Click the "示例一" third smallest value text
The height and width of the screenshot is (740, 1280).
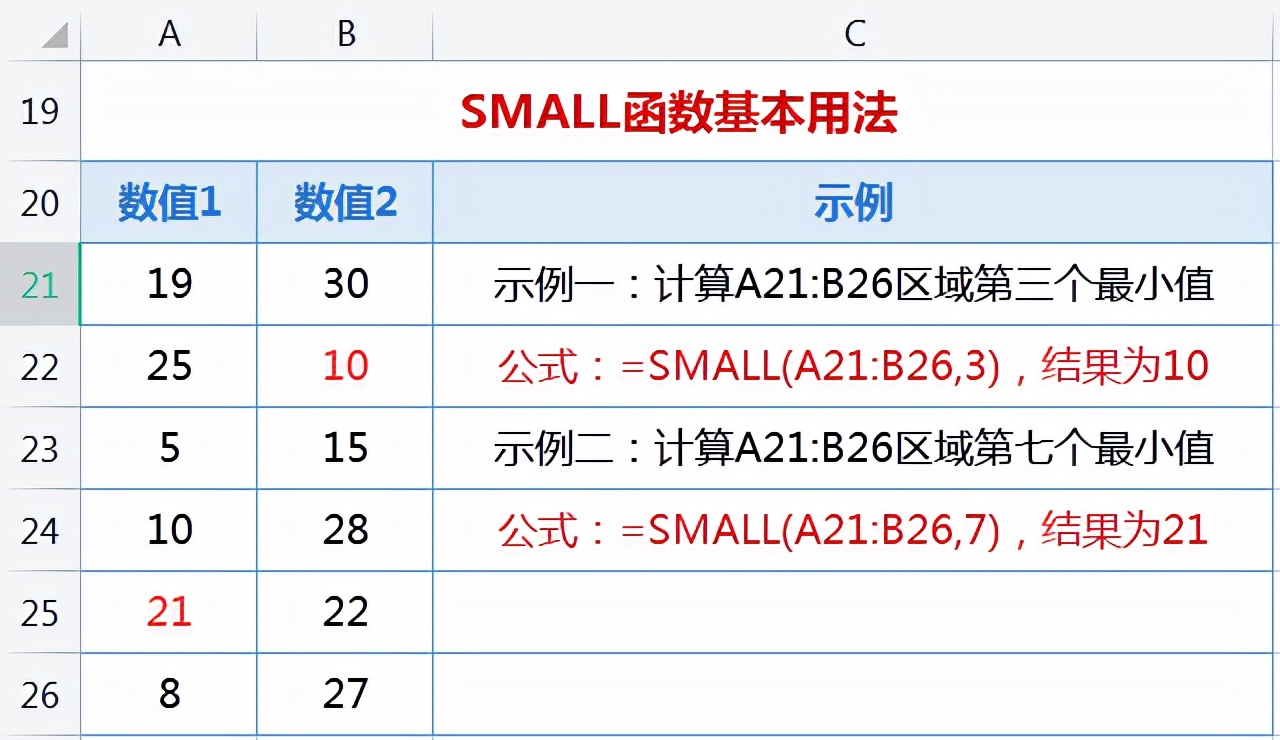(x=854, y=285)
